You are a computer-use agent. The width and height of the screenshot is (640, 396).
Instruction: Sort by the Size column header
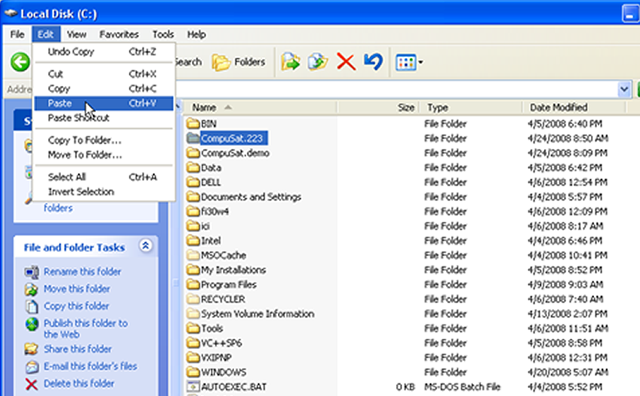coord(378,107)
